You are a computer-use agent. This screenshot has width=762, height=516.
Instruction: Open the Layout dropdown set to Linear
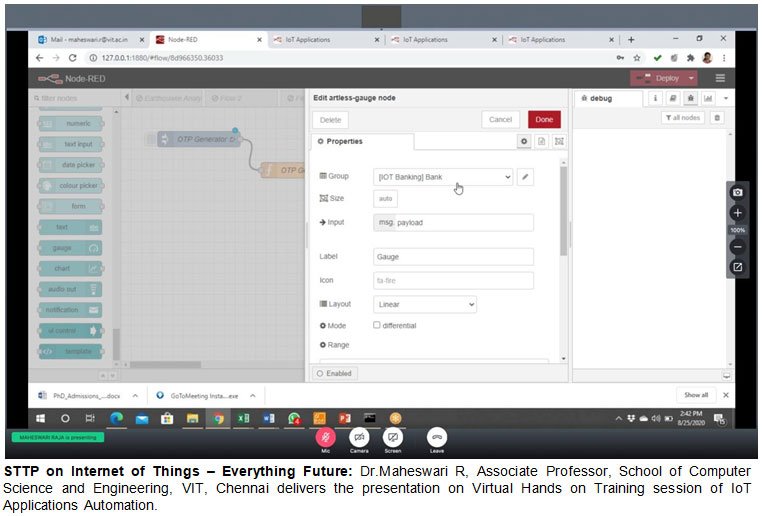pyautogui.click(x=424, y=304)
